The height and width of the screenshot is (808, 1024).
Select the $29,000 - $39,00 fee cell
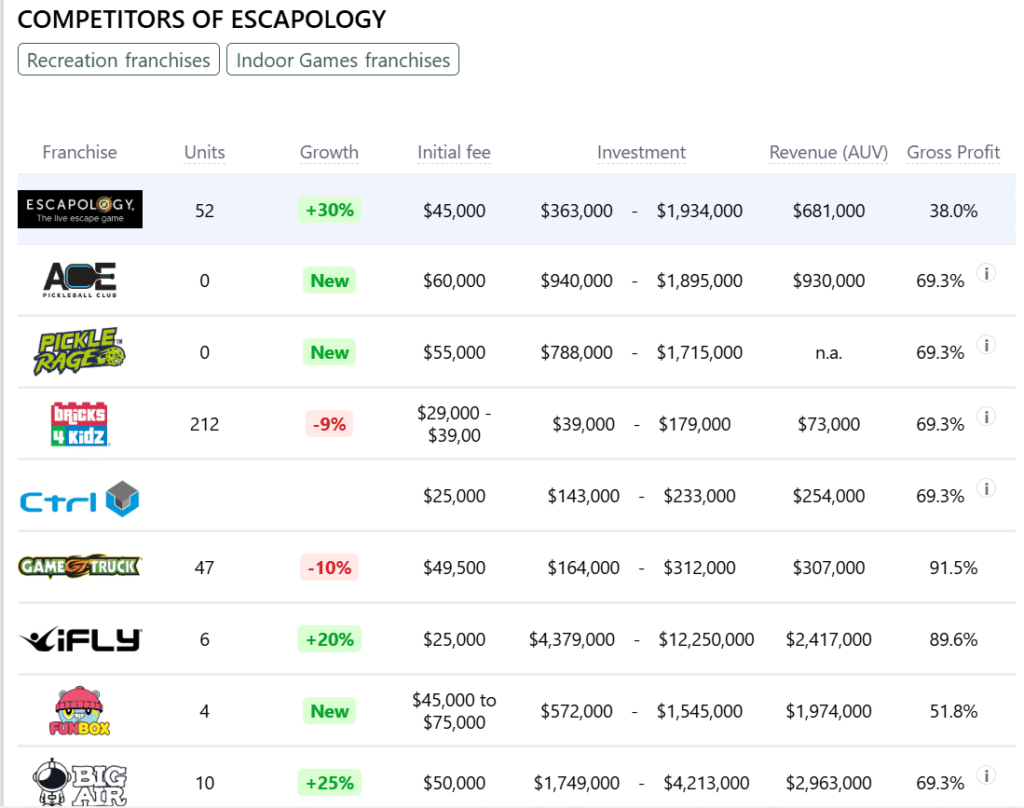(454, 424)
